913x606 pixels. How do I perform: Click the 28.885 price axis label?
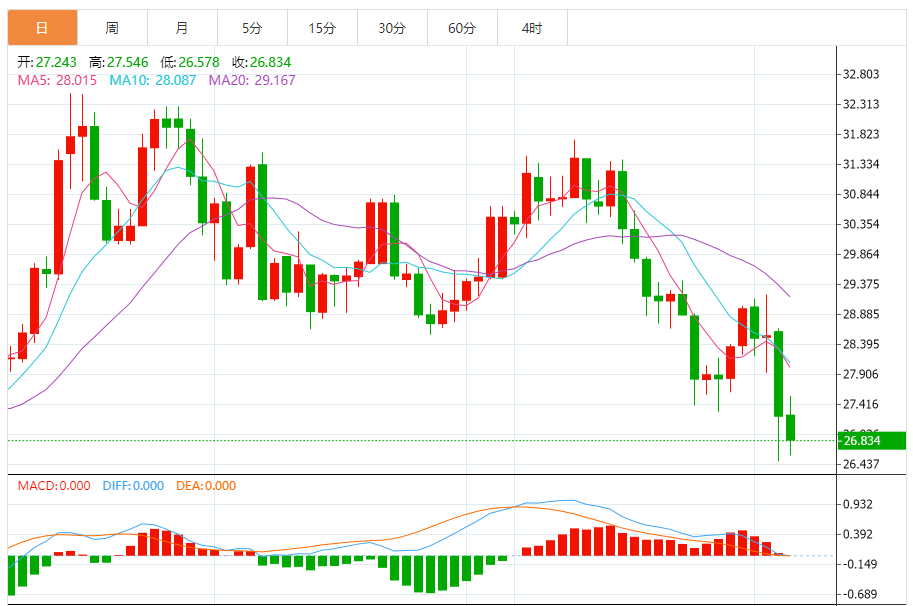pyautogui.click(x=861, y=314)
